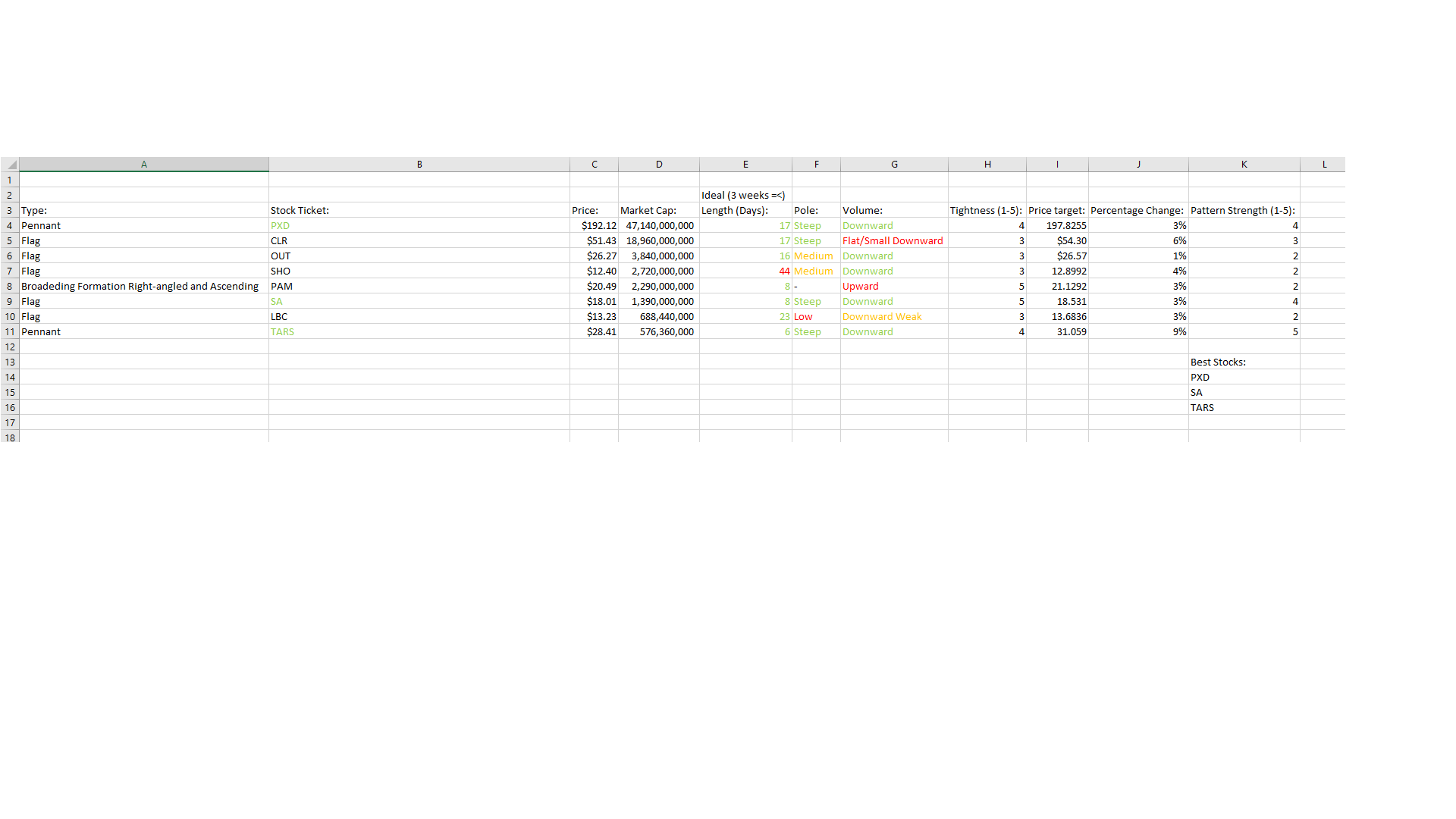Click the red 'Upward' volume cell
The height and width of the screenshot is (819, 1456).
[861, 287]
